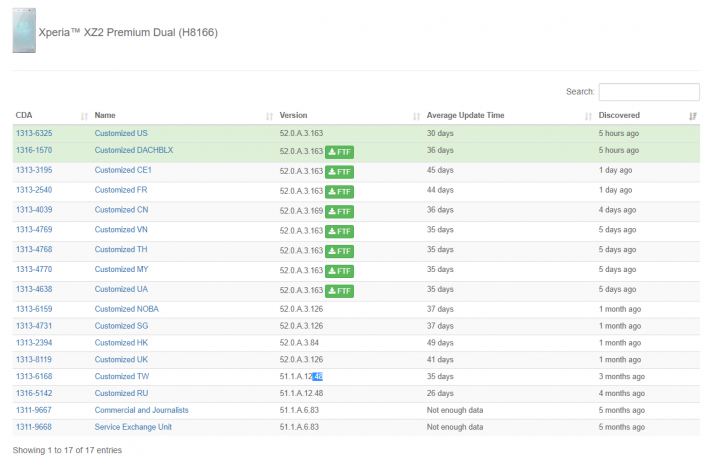
Task: Open CDA link 1313-4638
Action: [x=34, y=289]
